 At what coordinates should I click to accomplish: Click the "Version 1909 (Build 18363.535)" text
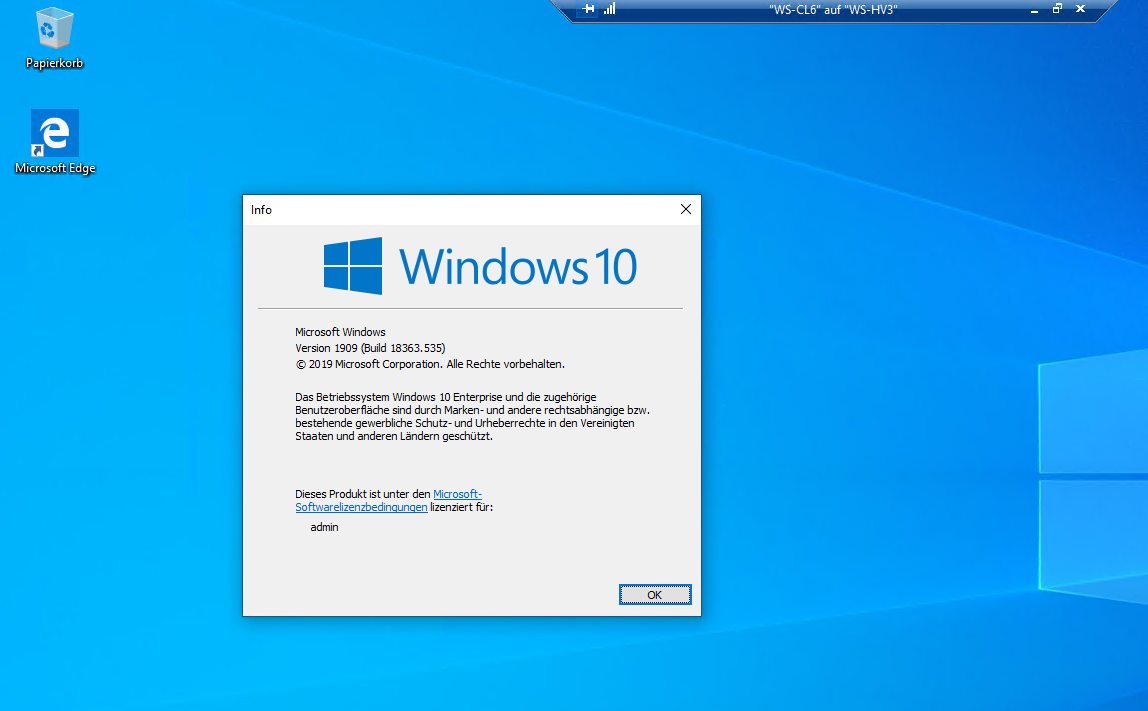coord(370,348)
